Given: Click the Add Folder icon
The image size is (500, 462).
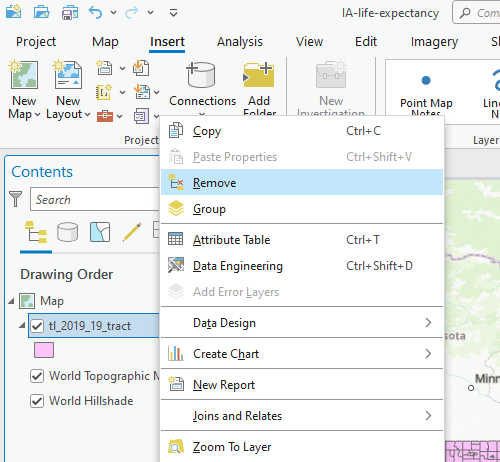Looking at the screenshot, I should pyautogui.click(x=259, y=75).
